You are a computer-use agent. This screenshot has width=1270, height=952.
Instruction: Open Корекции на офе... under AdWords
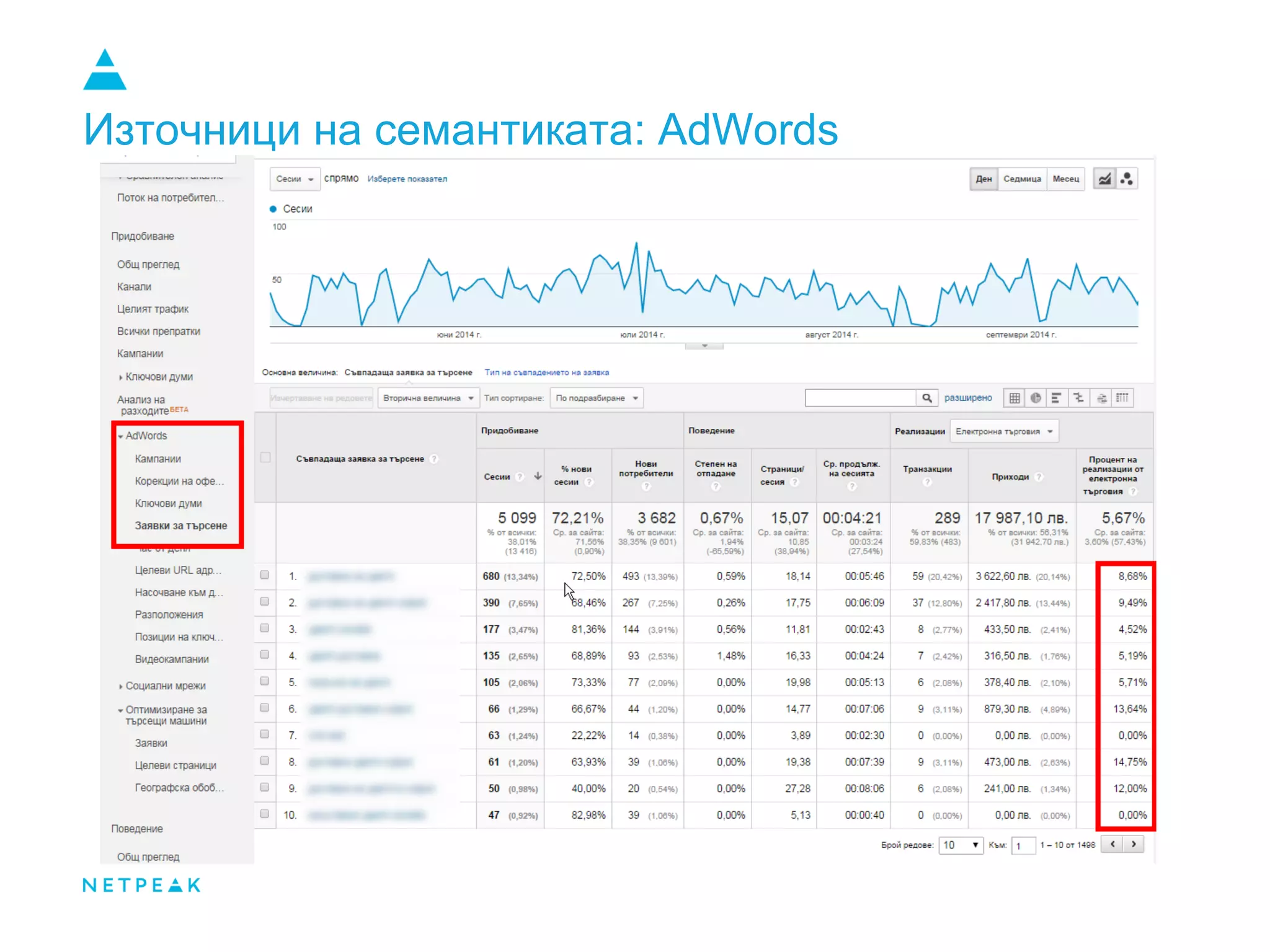pos(179,481)
